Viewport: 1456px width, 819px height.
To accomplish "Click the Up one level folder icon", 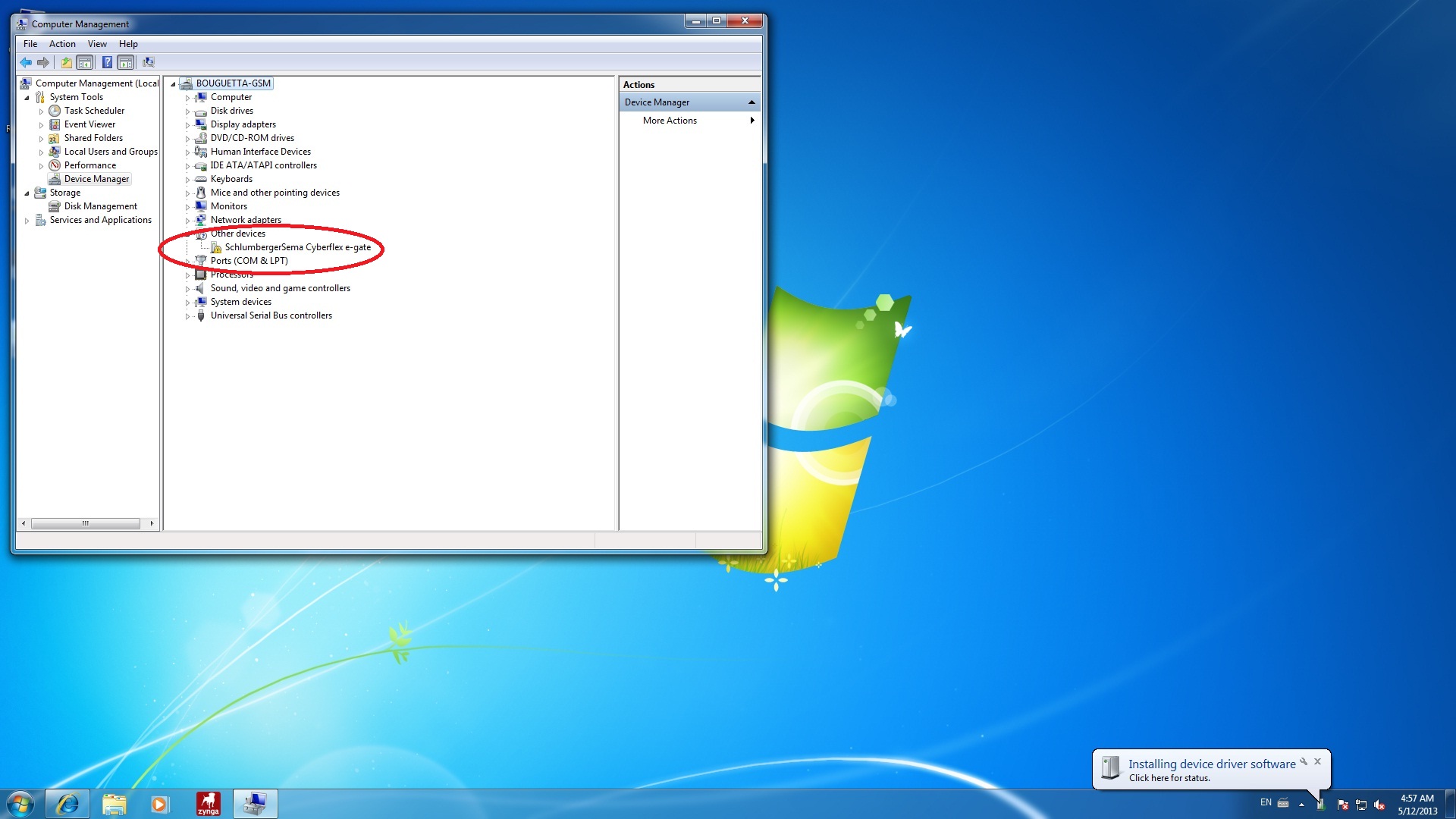I will coord(67,62).
